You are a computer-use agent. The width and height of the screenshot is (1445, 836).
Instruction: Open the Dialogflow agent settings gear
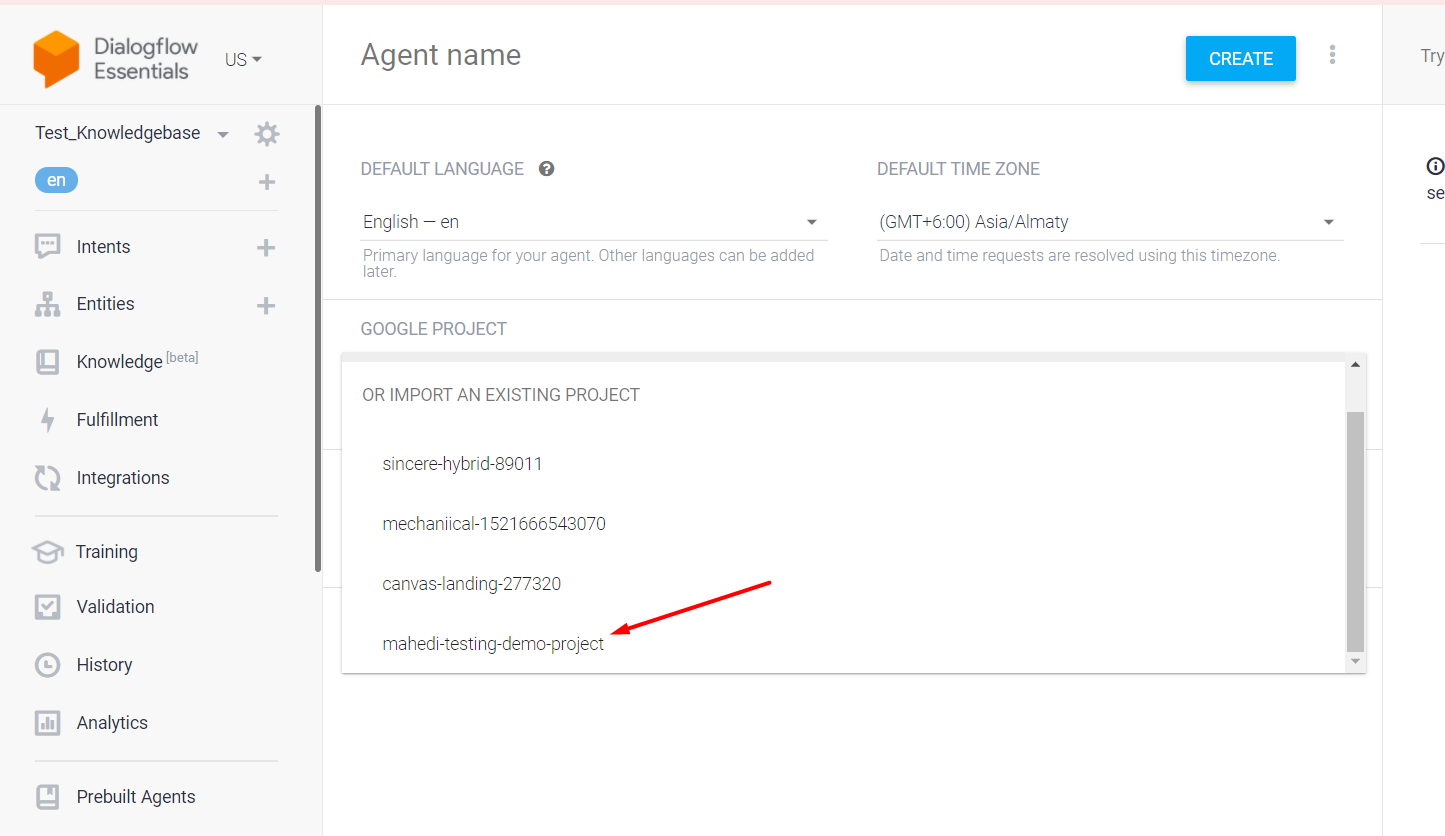[266, 133]
